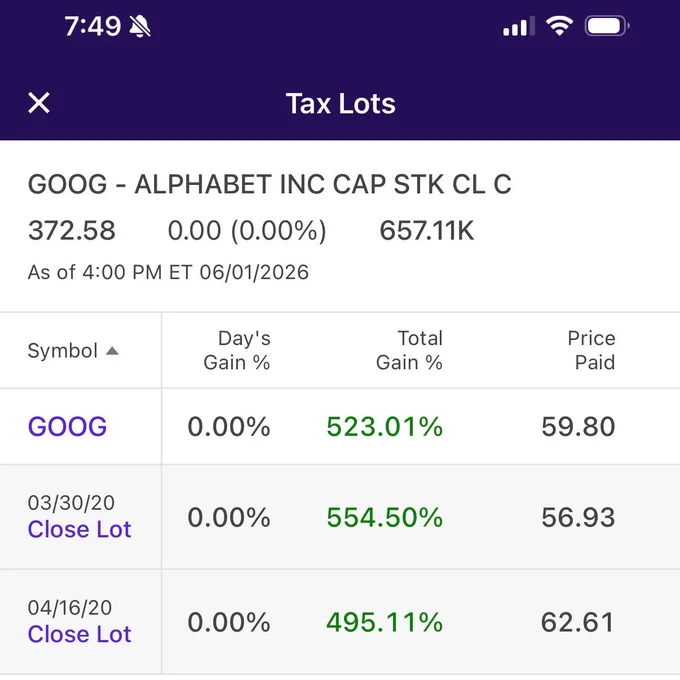The width and height of the screenshot is (680, 680).
Task: Sort by Symbol column header
Action: pyautogui.click(x=62, y=350)
